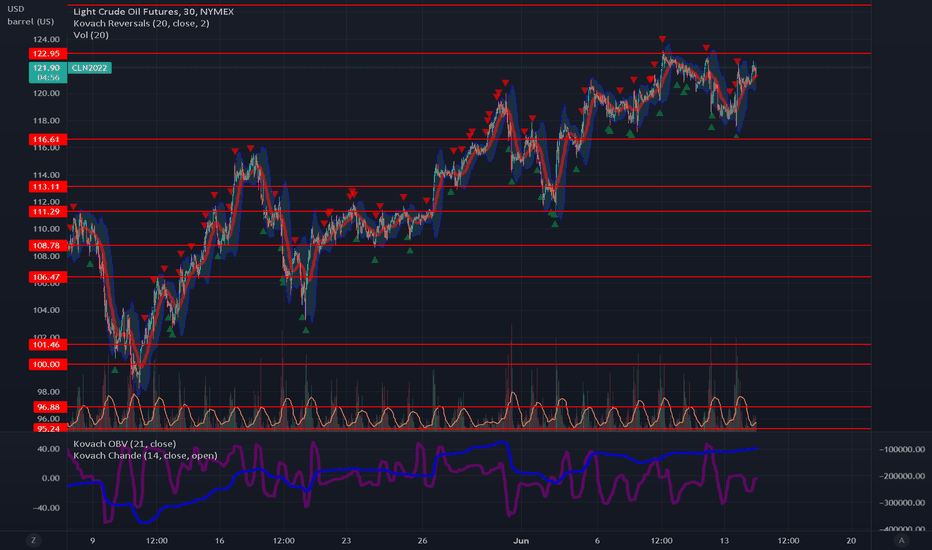Click the 98.00 price axis value
932x550 pixels.
[46, 392]
